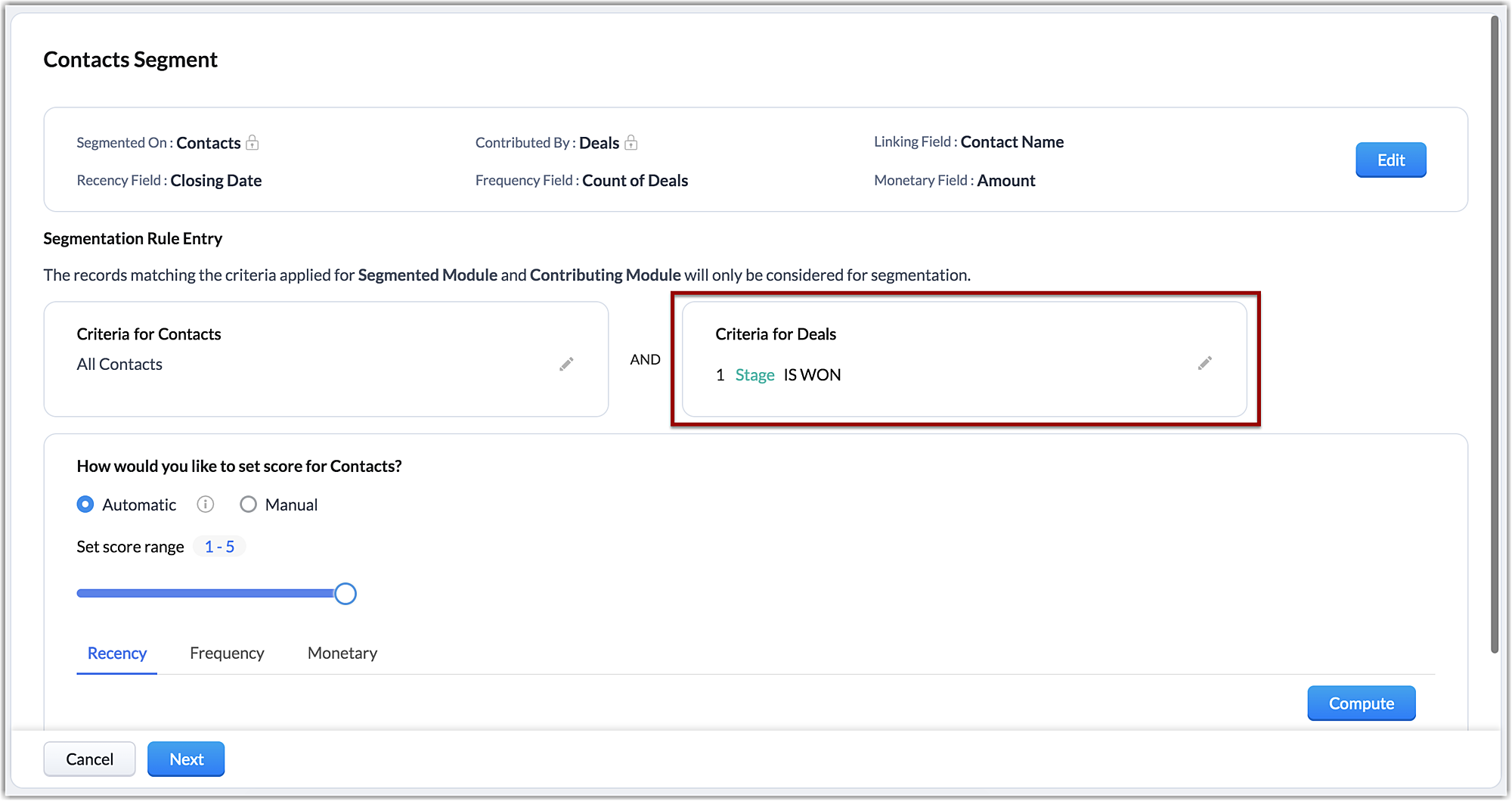Viewport: 1512px width, 801px height.
Task: Go to the Monetary tab
Action: [x=342, y=654]
